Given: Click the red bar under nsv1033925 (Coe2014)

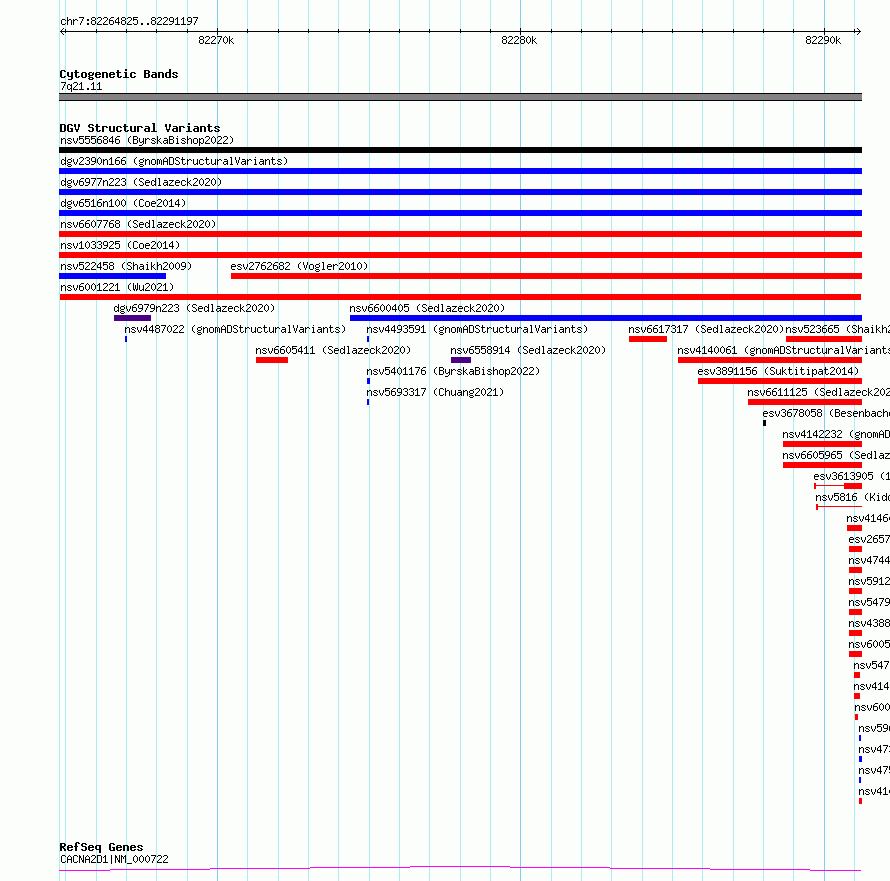Looking at the screenshot, I should (460, 255).
